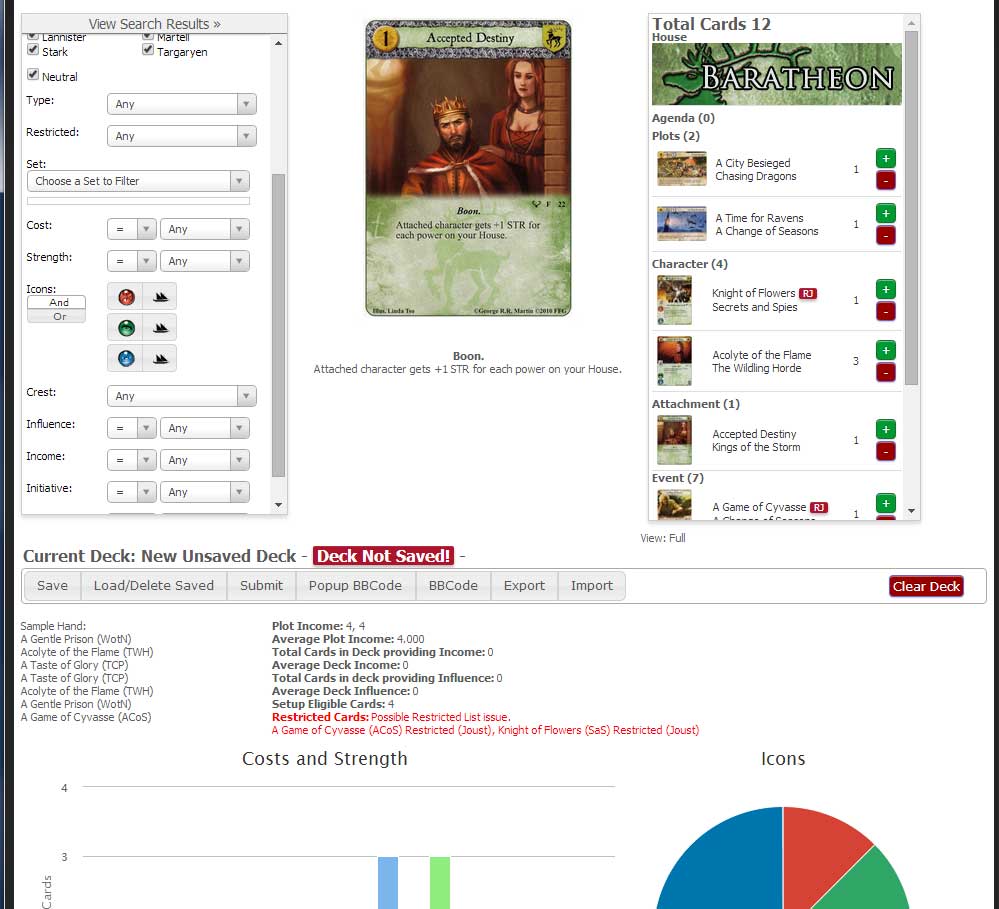The image size is (999, 909).
Task: Open Load/Delete Saved
Action: coord(154,585)
